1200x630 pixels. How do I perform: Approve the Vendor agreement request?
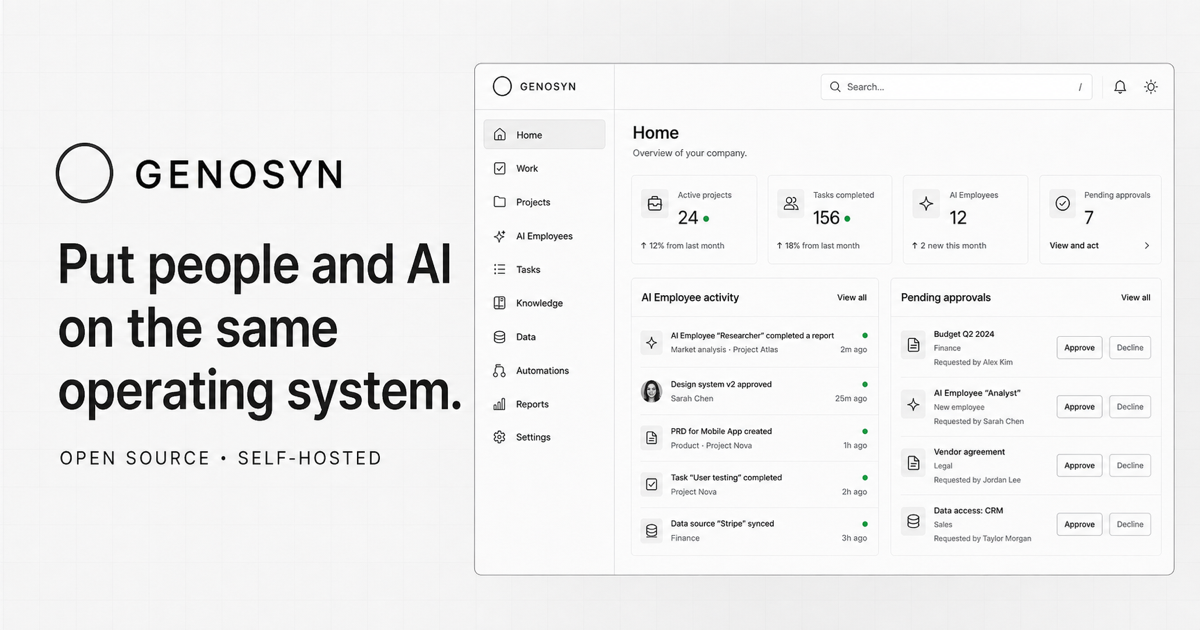(x=1080, y=465)
